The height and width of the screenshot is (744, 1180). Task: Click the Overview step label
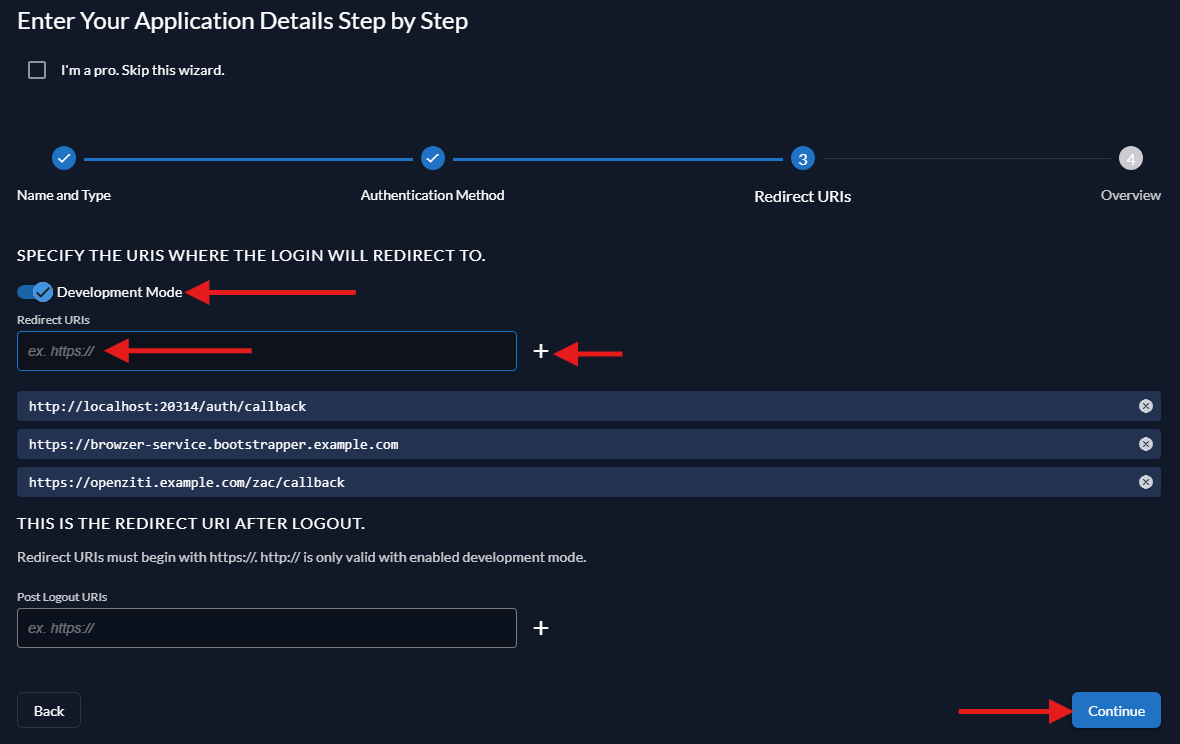[1130, 195]
